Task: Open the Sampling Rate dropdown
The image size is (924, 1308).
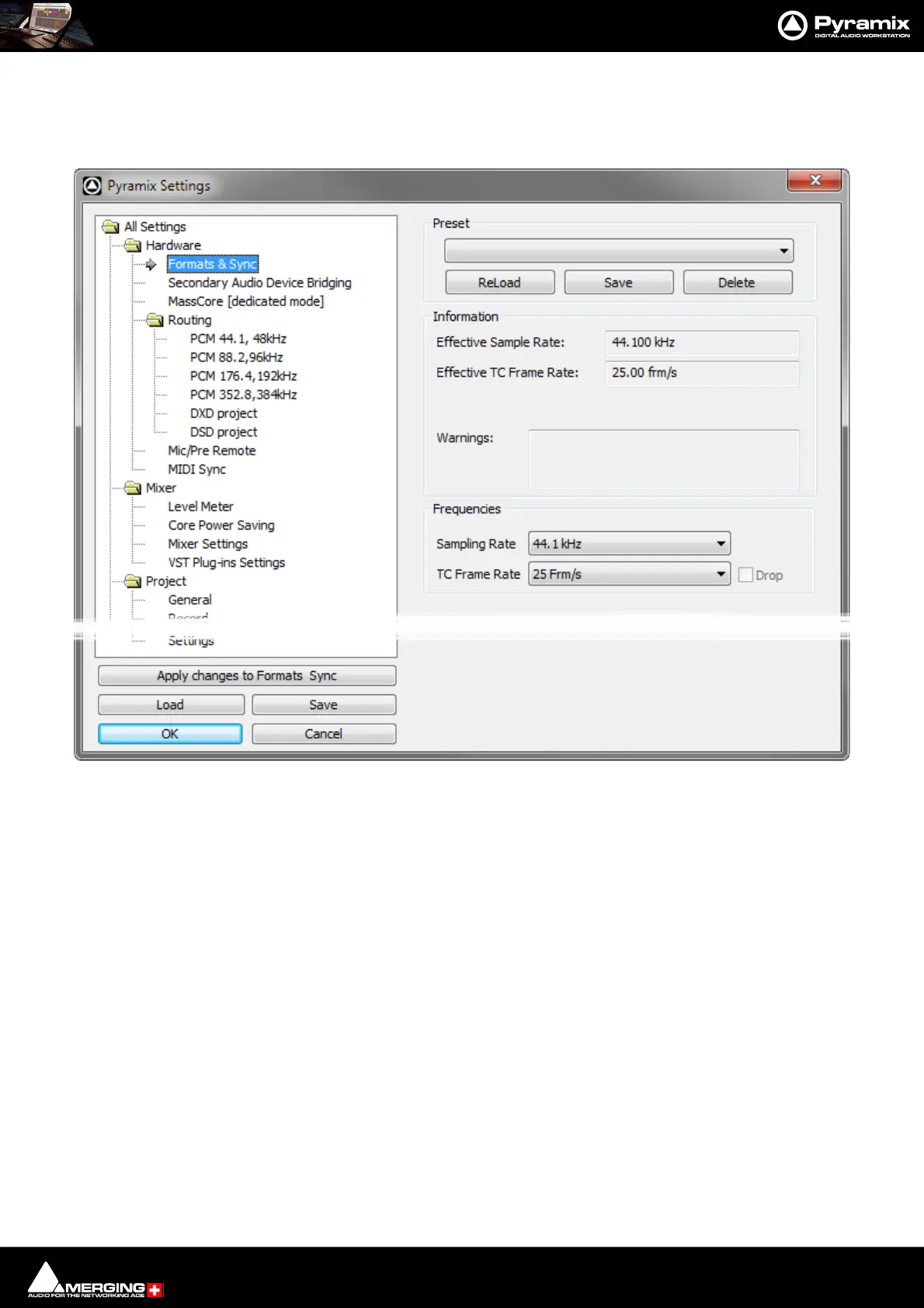Action: [x=629, y=544]
